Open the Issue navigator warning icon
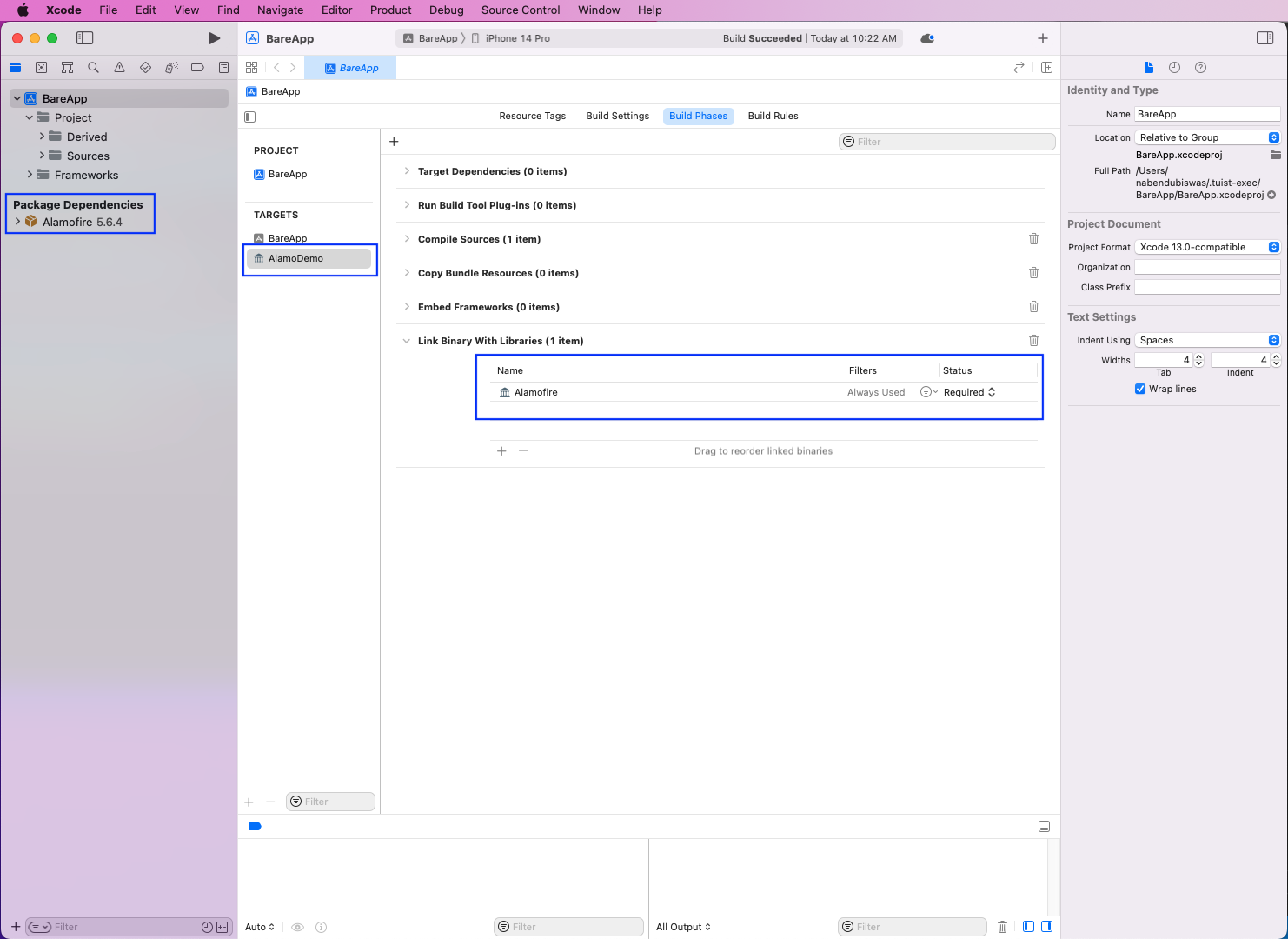 [x=119, y=68]
